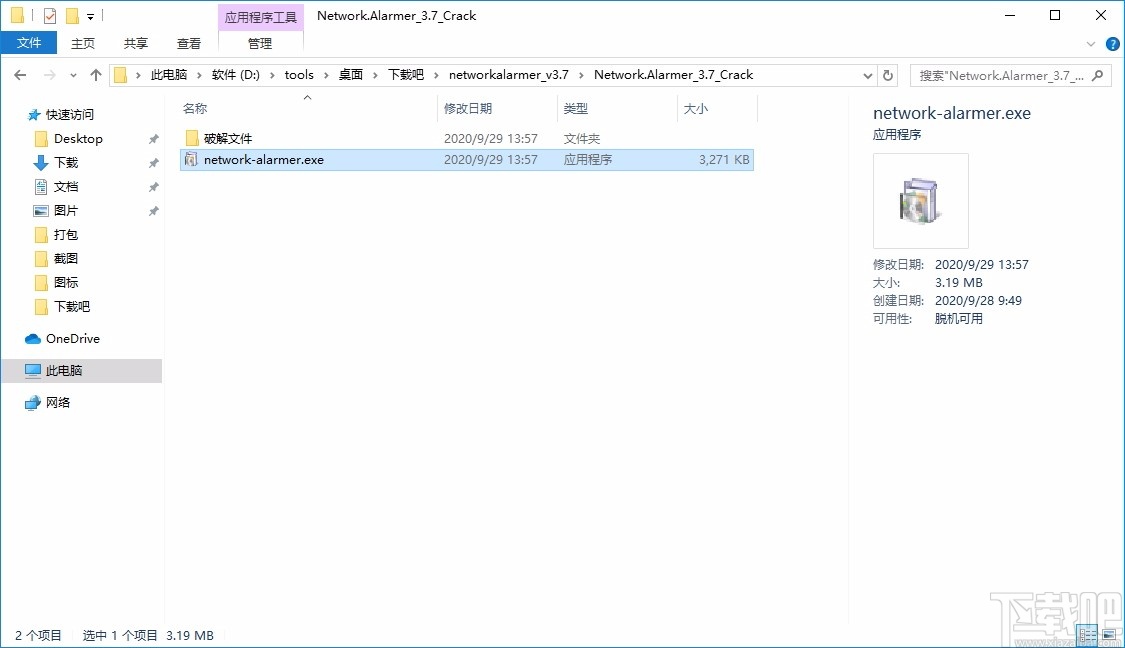Viewport: 1125px width, 648px height.
Task: Go back using the back arrow
Action: coord(20,74)
